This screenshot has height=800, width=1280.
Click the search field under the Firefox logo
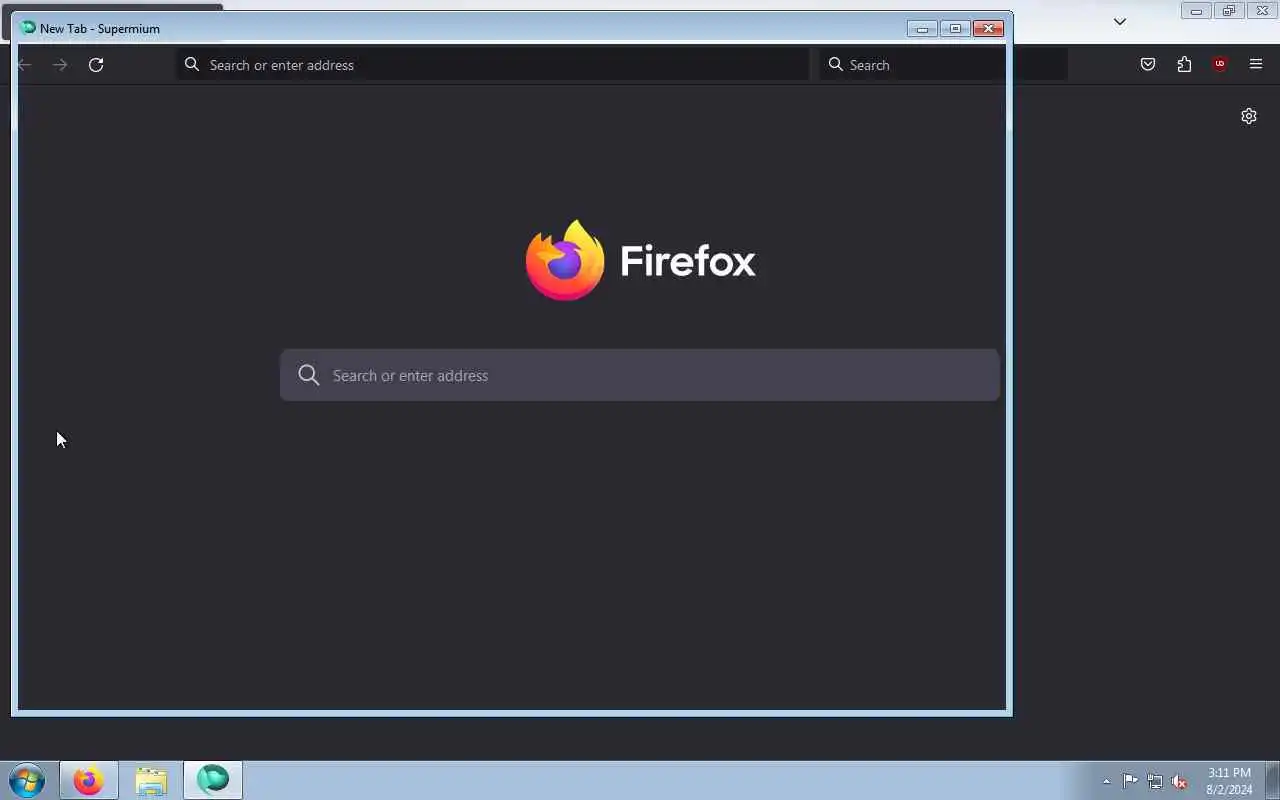pos(640,375)
